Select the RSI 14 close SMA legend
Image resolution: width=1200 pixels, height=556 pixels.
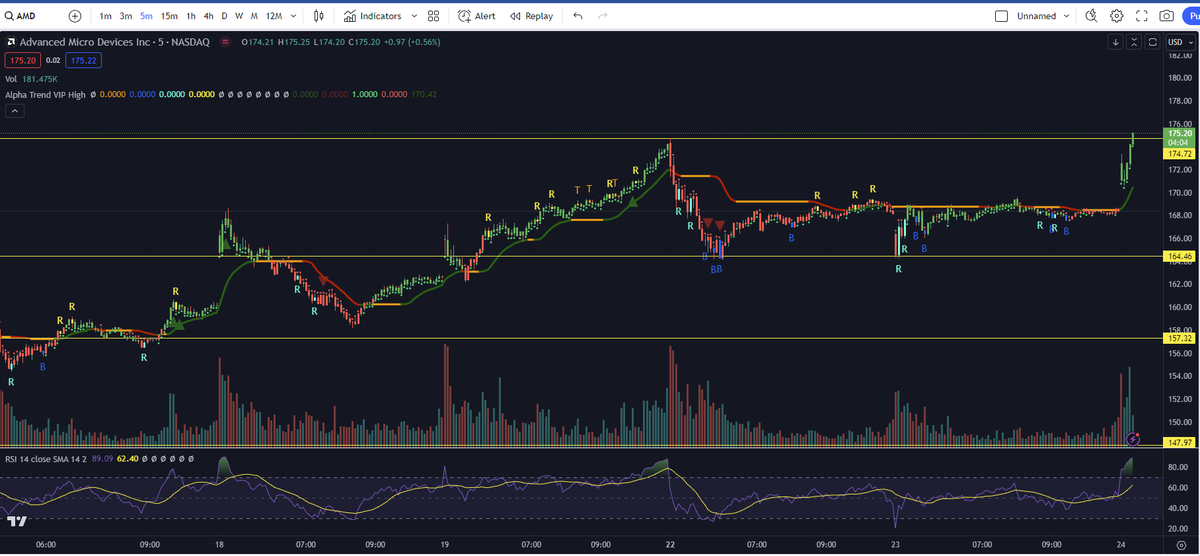coord(45,458)
